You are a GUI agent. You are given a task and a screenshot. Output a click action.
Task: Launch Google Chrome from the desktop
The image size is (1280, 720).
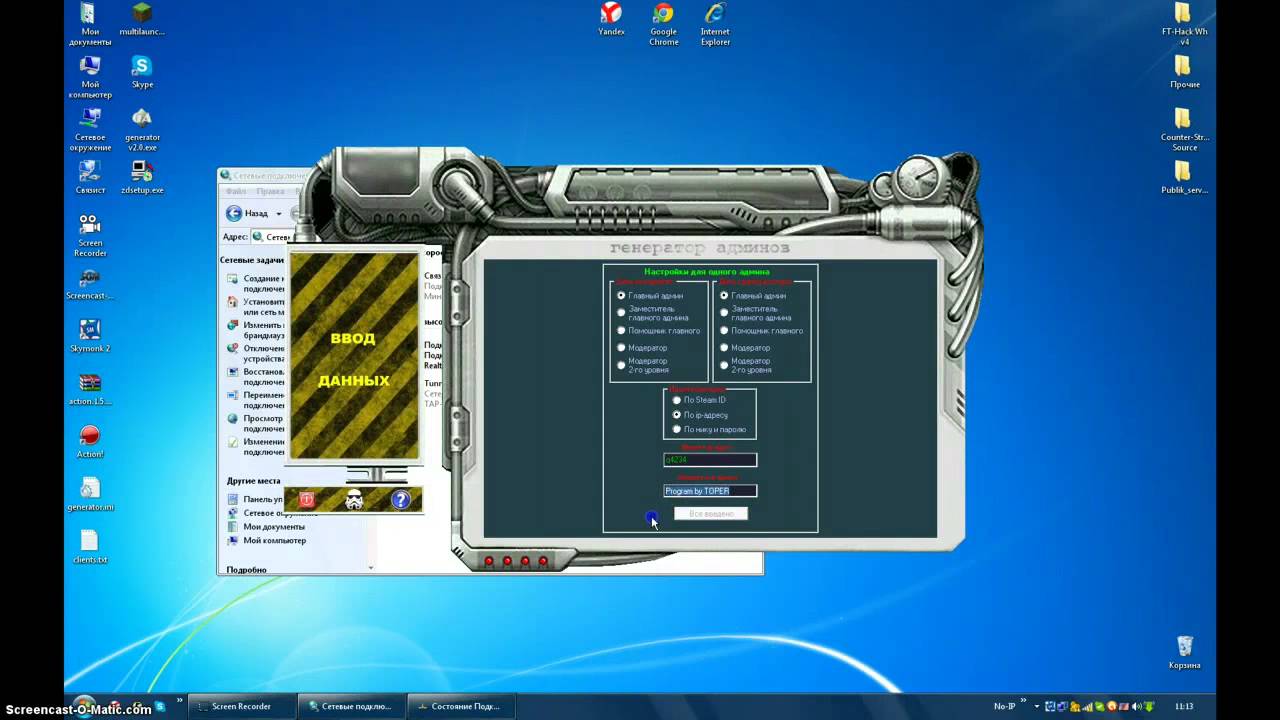pyautogui.click(x=663, y=24)
